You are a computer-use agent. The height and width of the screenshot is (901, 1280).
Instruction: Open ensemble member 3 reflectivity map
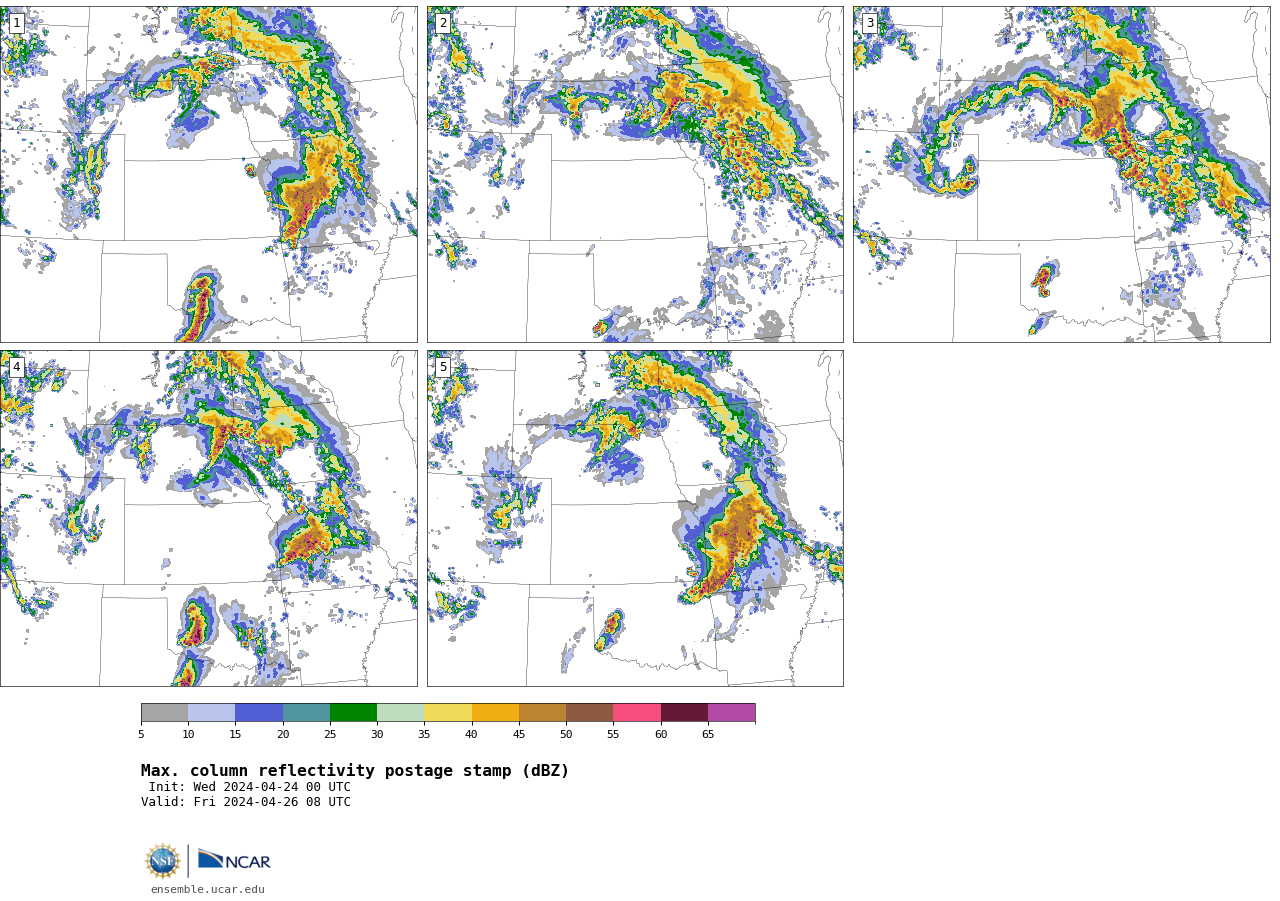(x=1061, y=174)
